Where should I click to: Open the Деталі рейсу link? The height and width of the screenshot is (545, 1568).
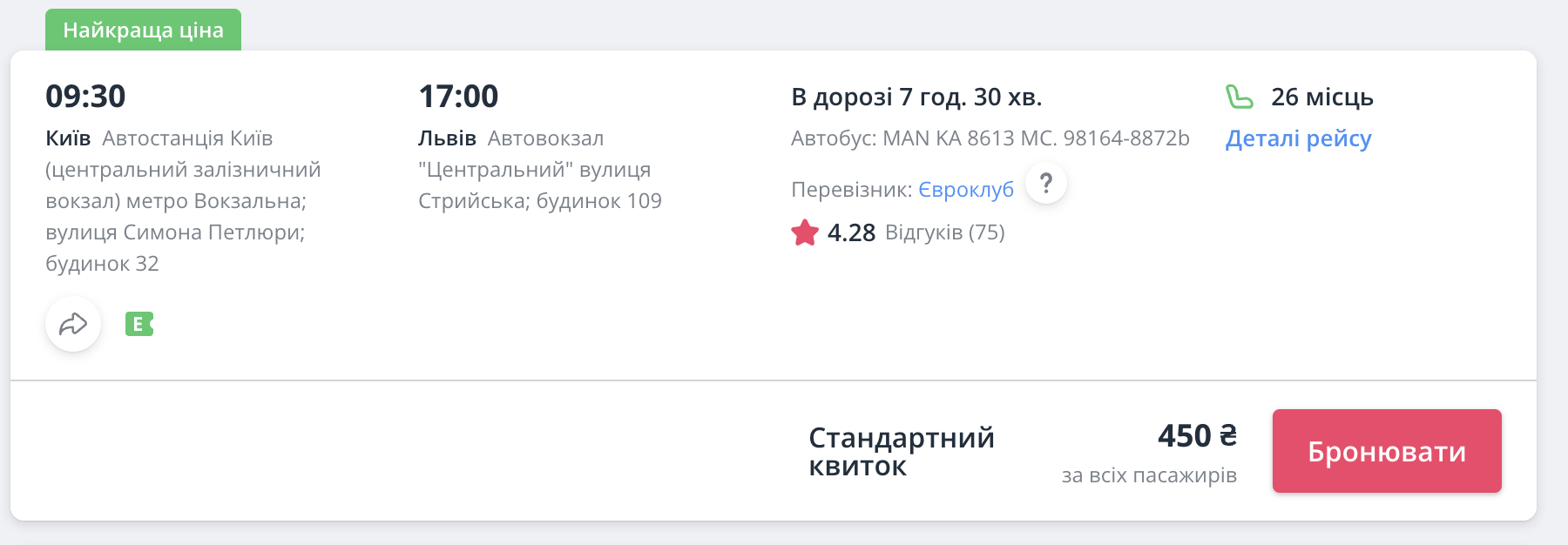click(1298, 138)
